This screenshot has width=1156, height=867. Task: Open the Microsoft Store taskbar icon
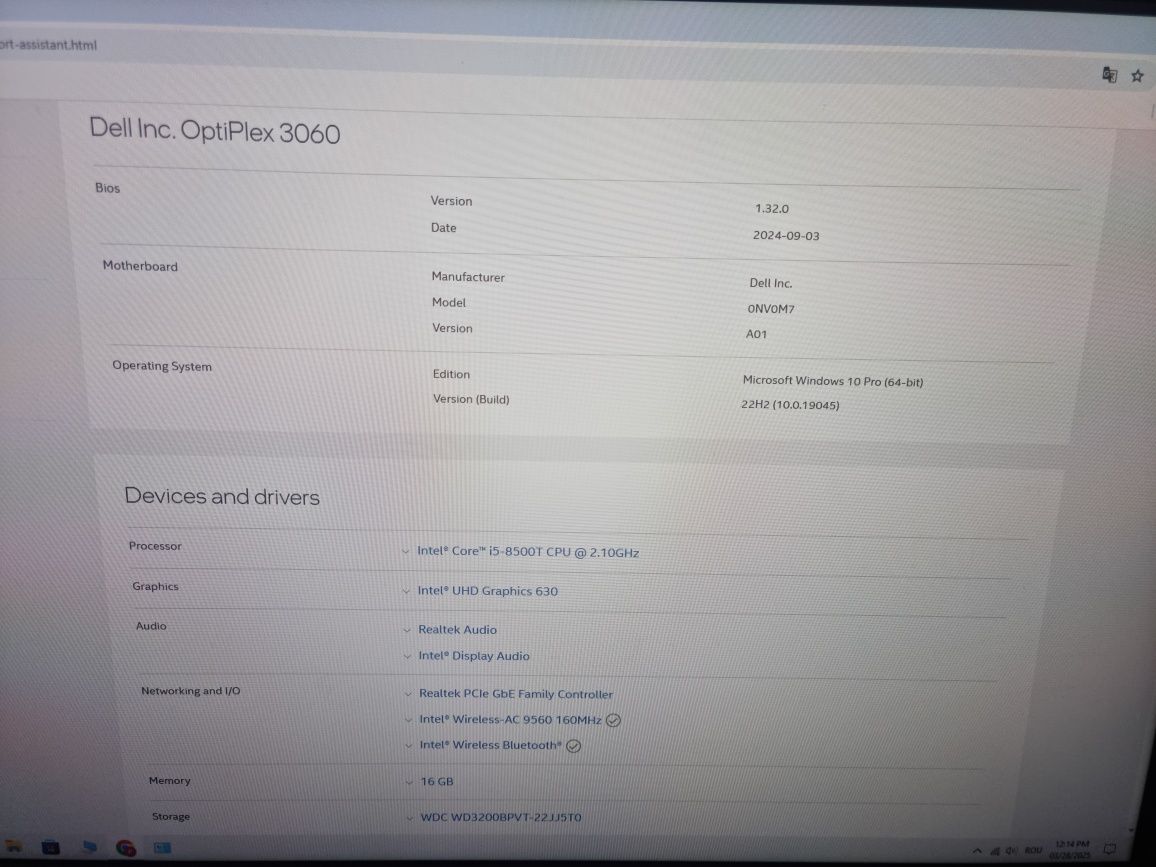[50, 847]
